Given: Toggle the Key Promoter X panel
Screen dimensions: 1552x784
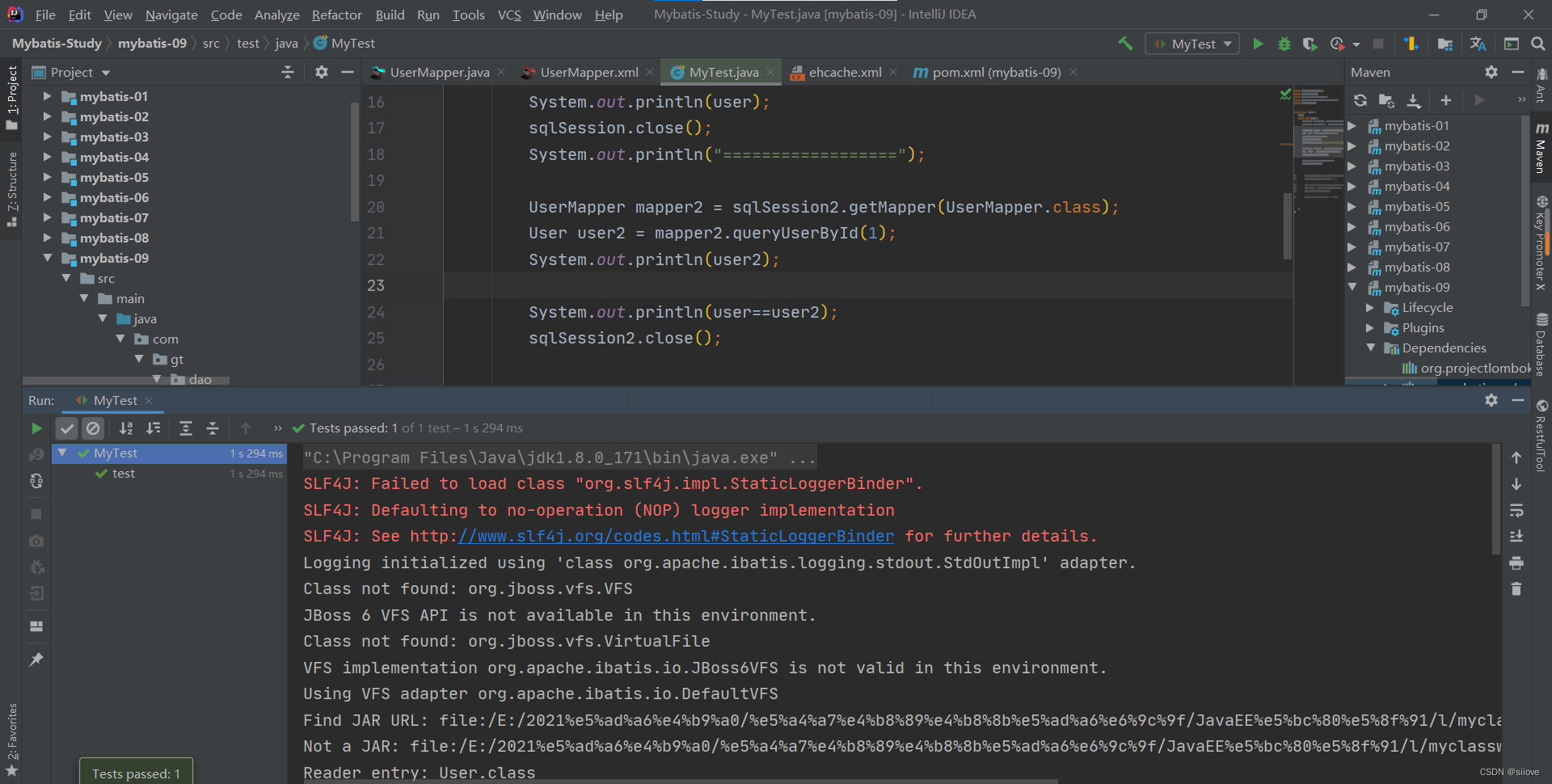Looking at the screenshot, I should (1541, 242).
